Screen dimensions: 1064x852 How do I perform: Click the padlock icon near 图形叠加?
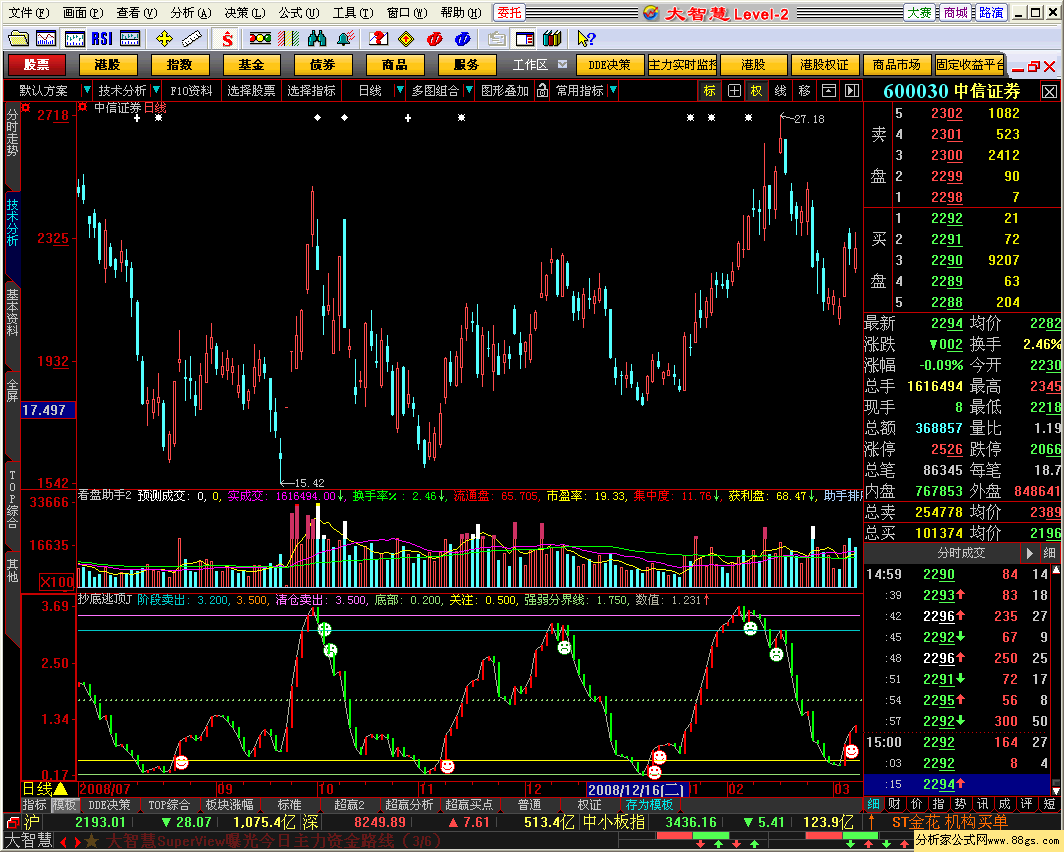click(x=542, y=90)
